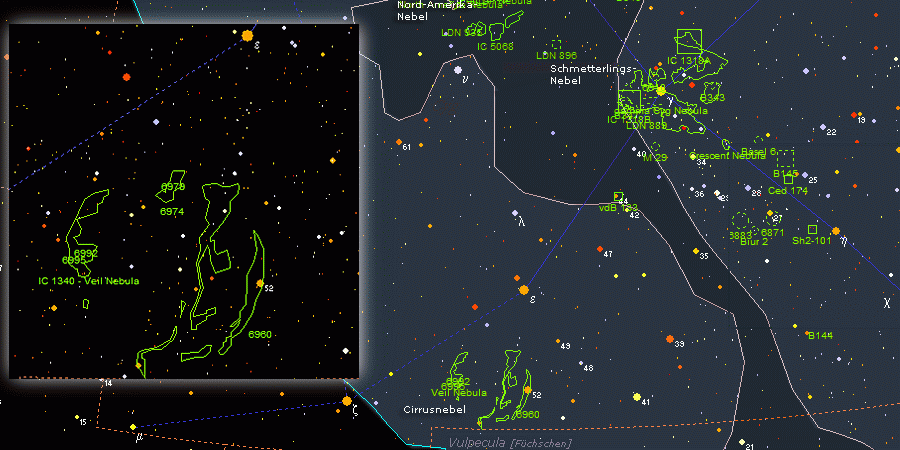
Task: Click the Sh2-101 square nebula marker
Action: tap(811, 229)
